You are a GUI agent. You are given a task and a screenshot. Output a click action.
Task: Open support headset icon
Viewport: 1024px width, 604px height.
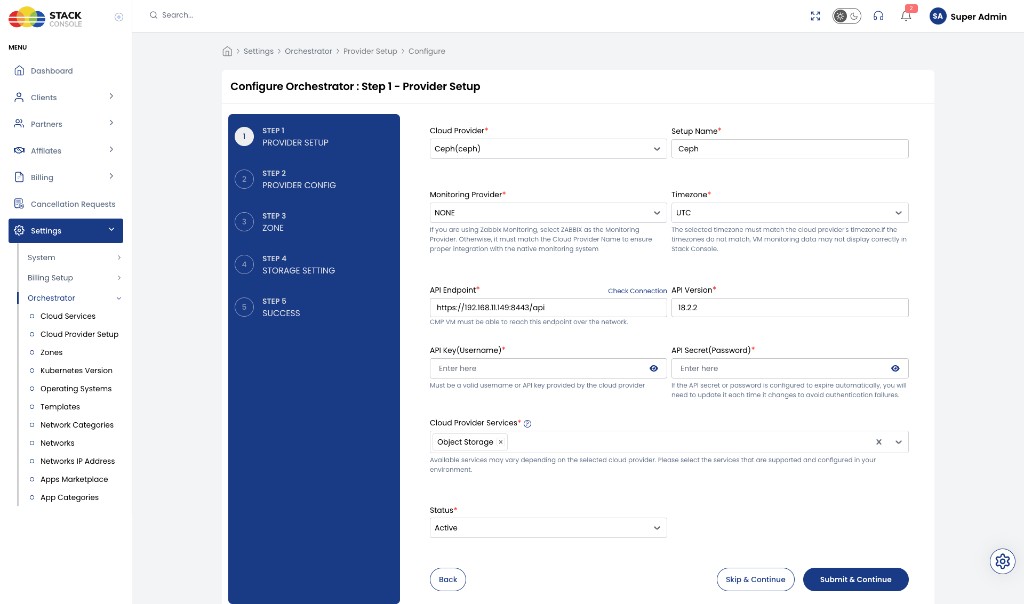[x=878, y=16]
